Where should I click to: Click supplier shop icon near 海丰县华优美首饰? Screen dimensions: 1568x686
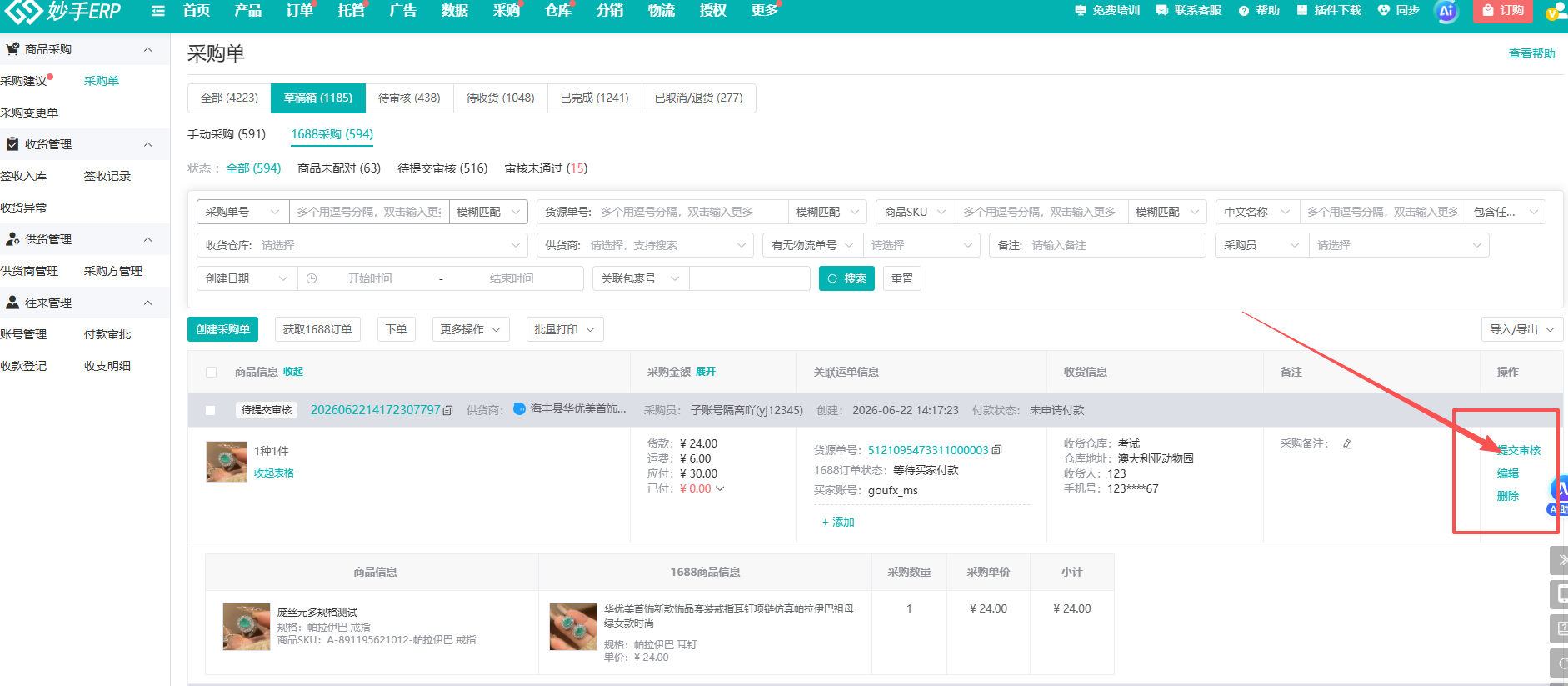(x=519, y=408)
